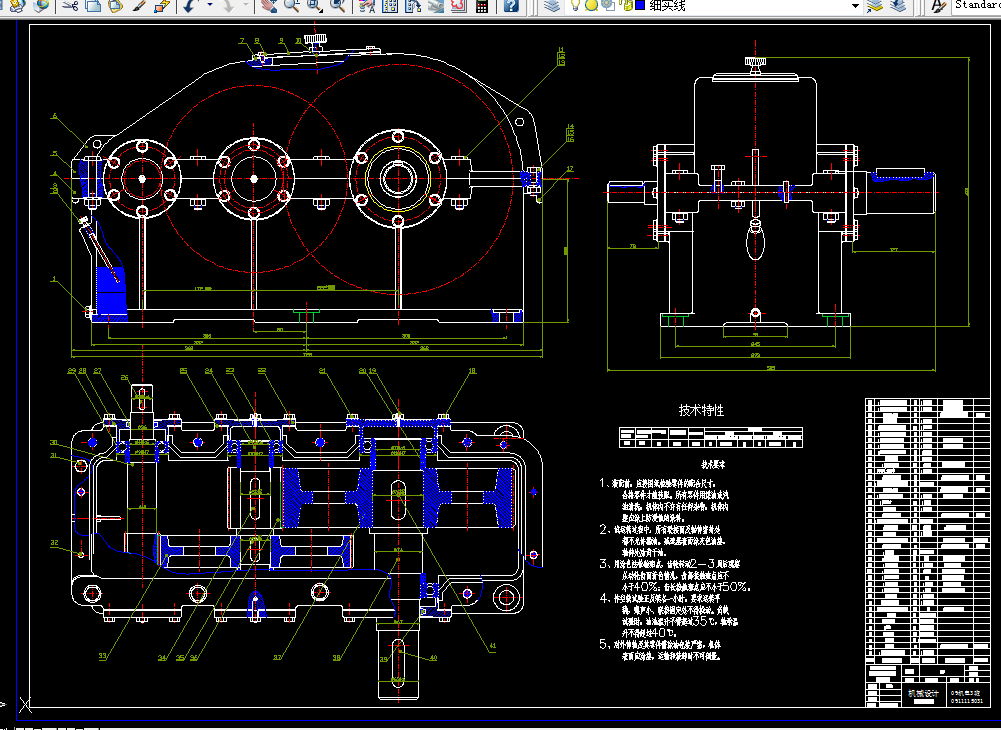This screenshot has width=1001, height=730.
Task: Click the Paste clipboard icon
Action: coord(116,6)
